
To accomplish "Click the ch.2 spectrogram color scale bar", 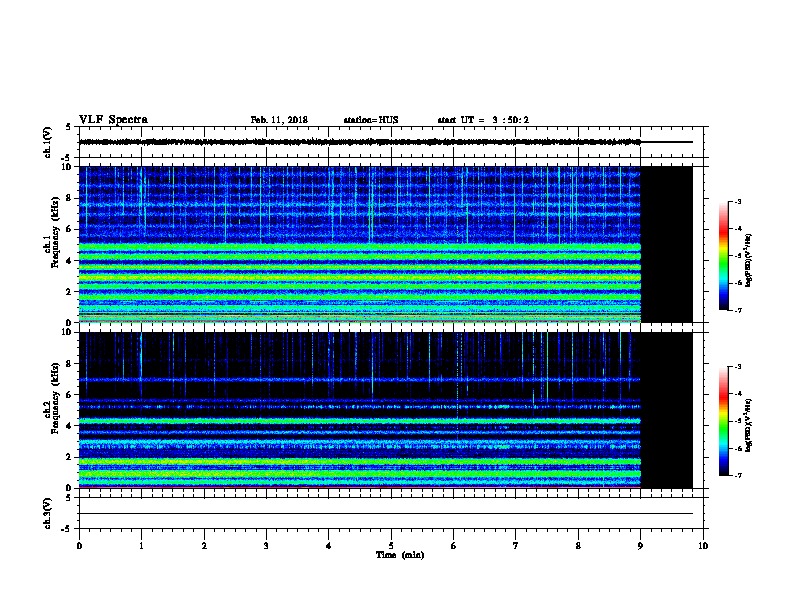I will click(x=723, y=421).
